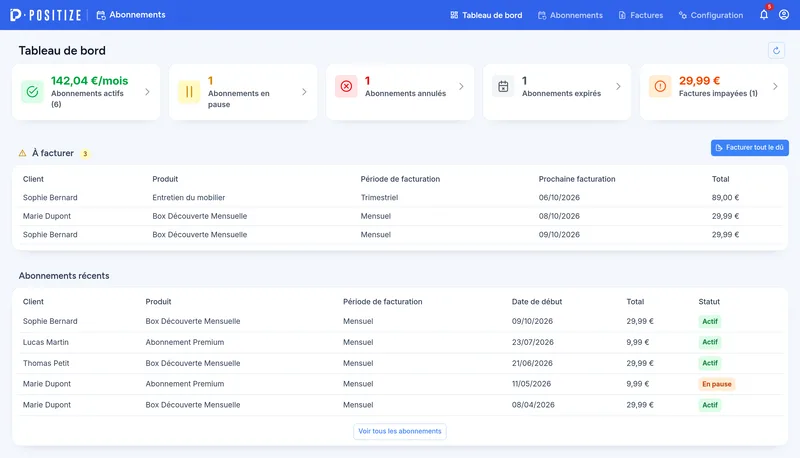
Task: Expand the Abonnements en pause chevron
Action: 304,92
